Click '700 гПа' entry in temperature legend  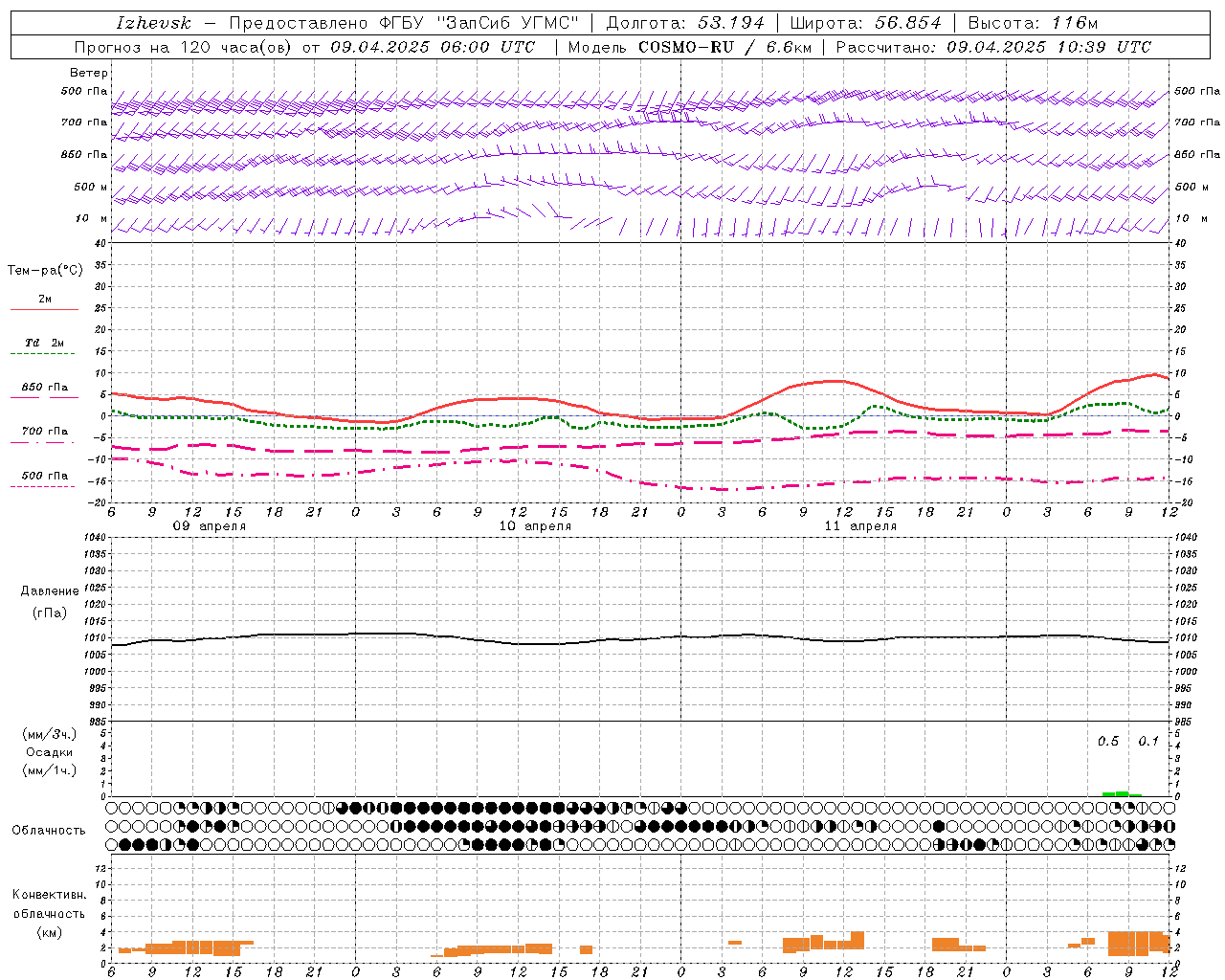(x=44, y=432)
